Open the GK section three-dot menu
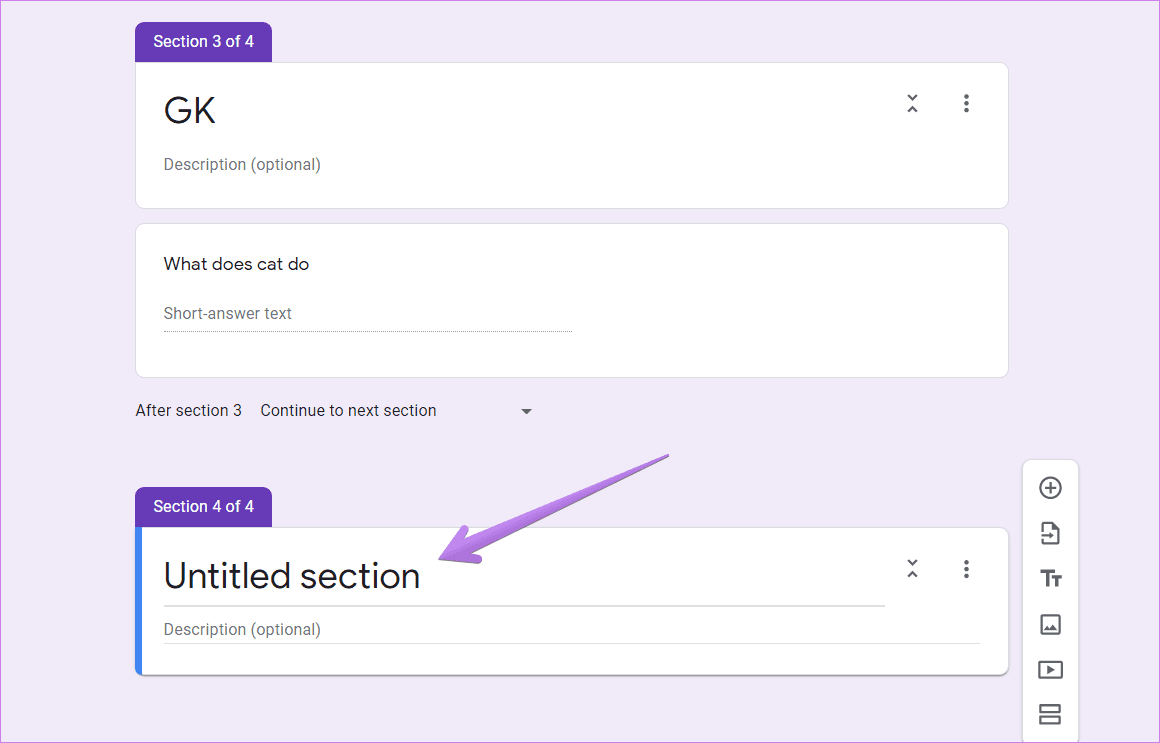Viewport: 1160px width, 743px height. tap(965, 104)
